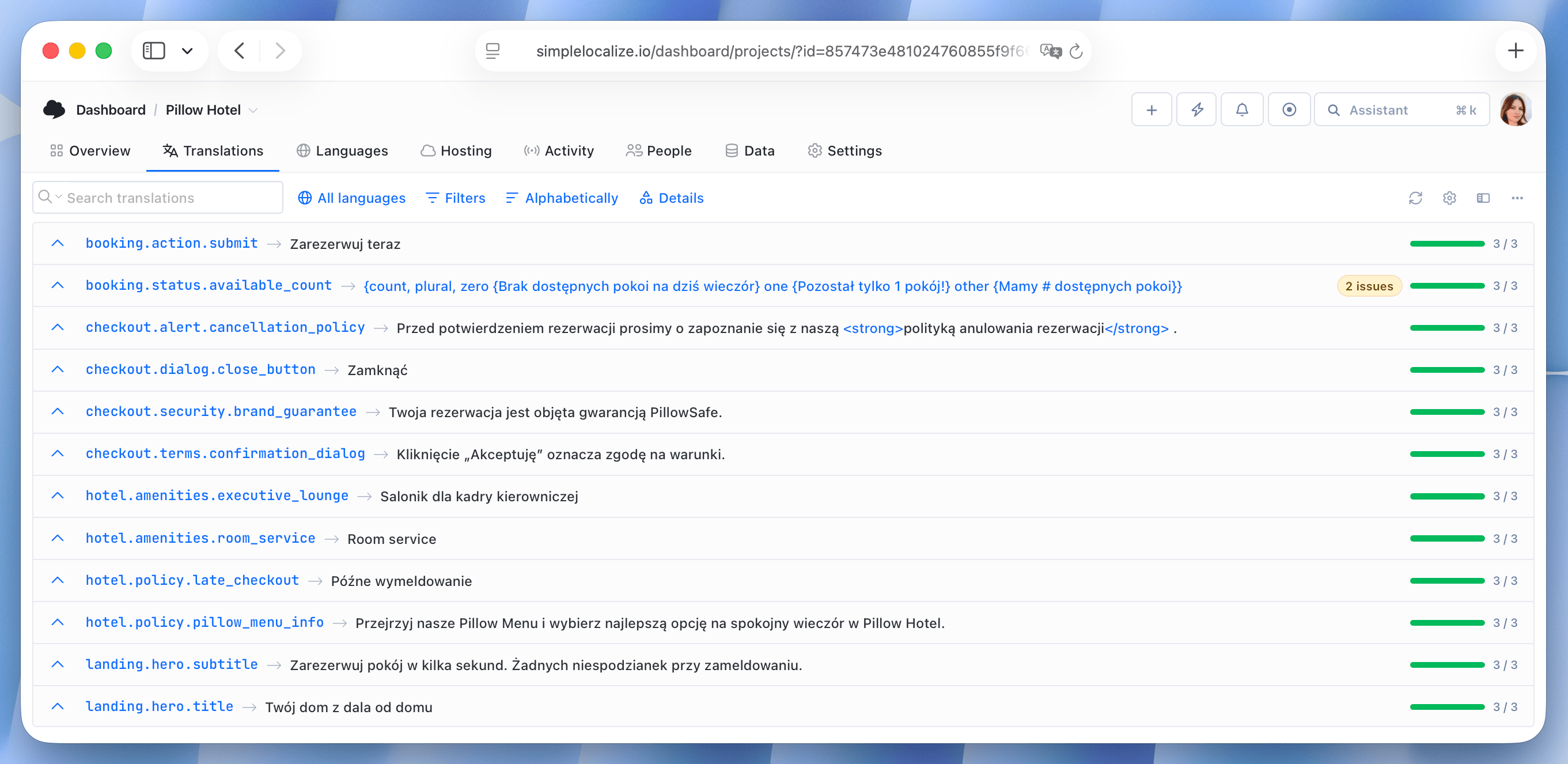
Task: Collapse the checkout.terms.confirmation_dialog row chevron
Action: [x=58, y=453]
